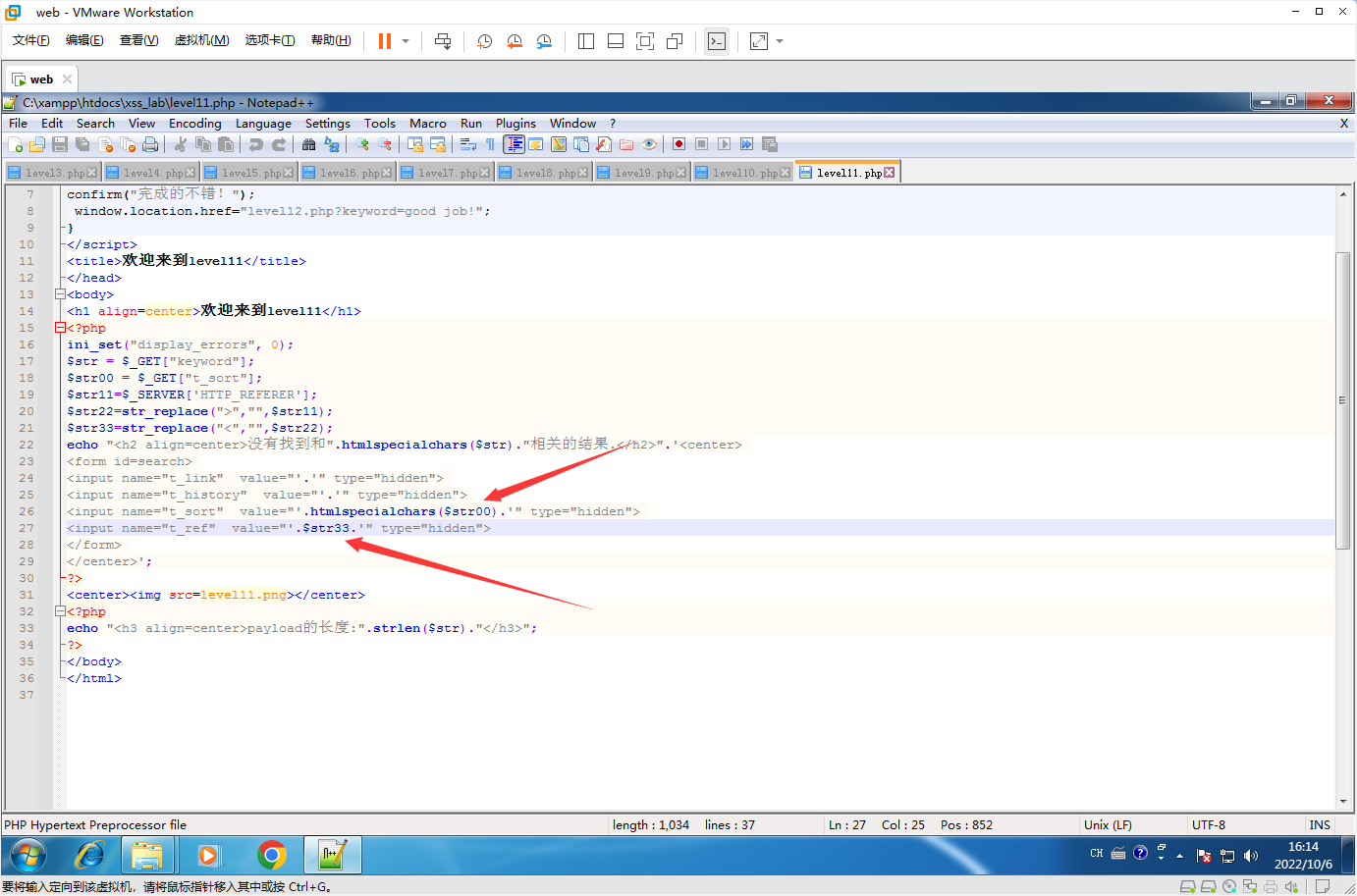Image resolution: width=1357 pixels, height=896 pixels.
Task: Click the UTF-8 encoding in the status bar
Action: pos(1209,825)
